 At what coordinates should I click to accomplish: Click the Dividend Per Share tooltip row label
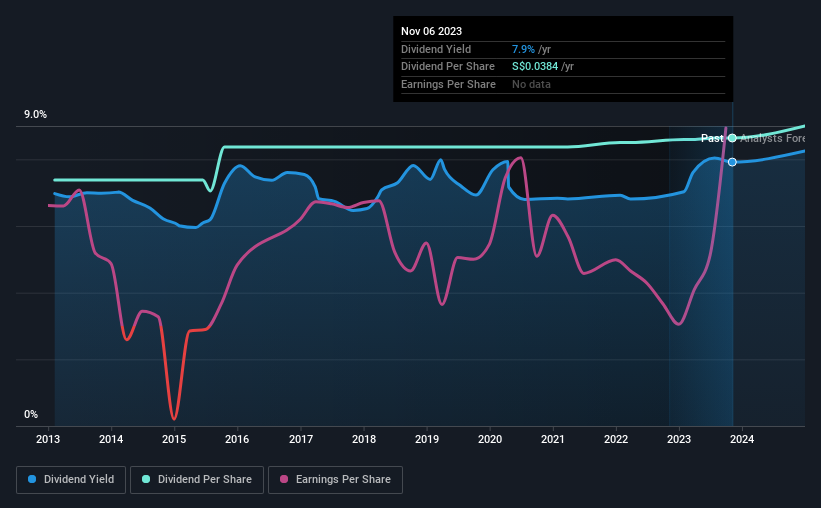(448, 67)
